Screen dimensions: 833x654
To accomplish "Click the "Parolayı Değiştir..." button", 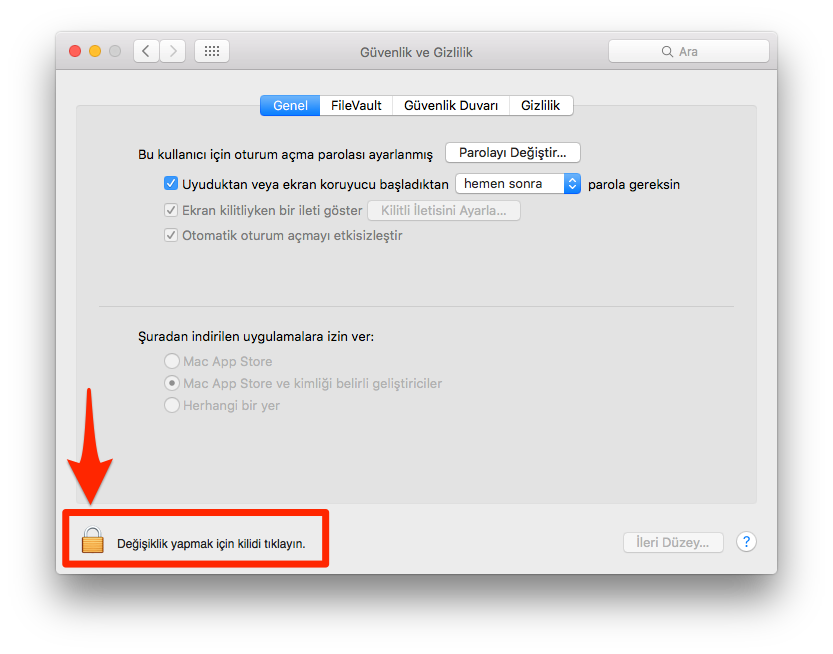I will [x=513, y=153].
